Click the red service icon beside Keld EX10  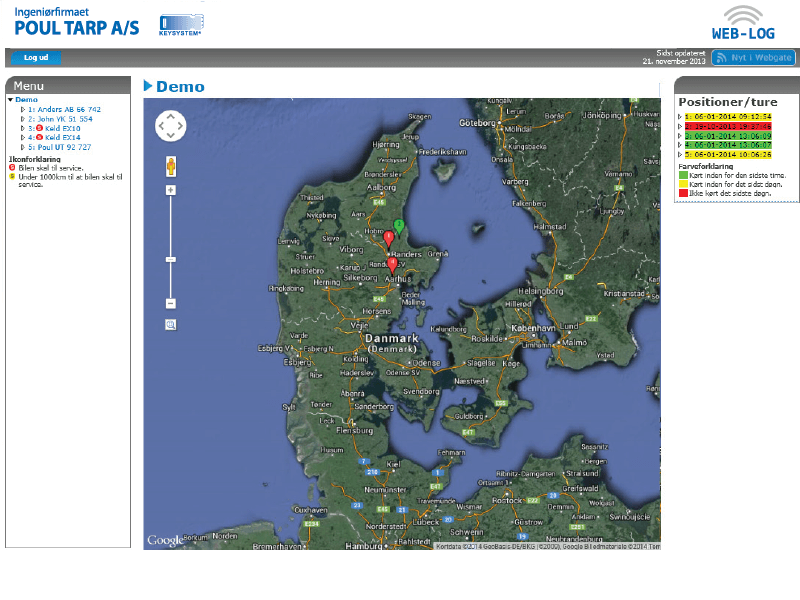(39, 128)
